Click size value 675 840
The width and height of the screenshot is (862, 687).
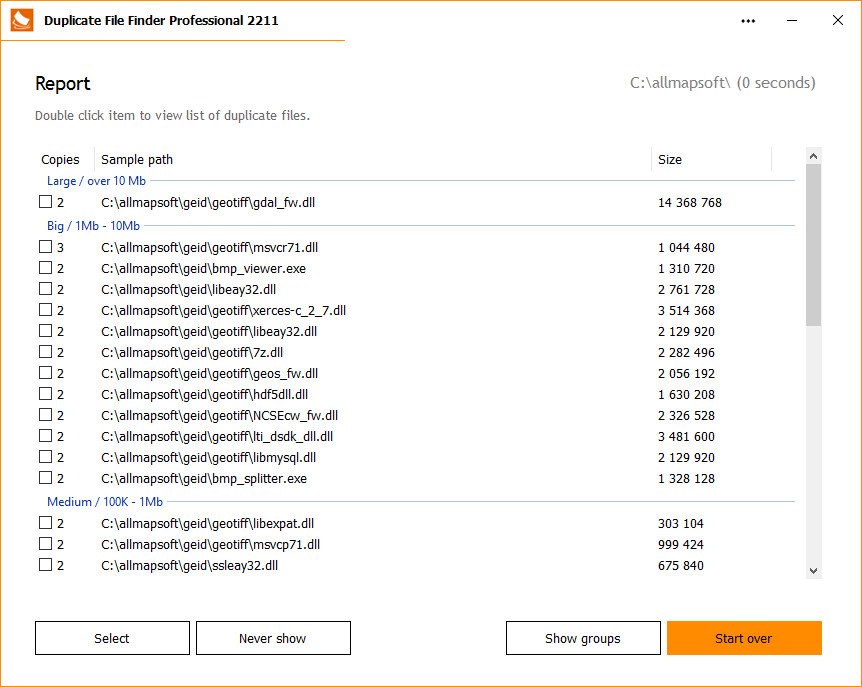pos(681,565)
